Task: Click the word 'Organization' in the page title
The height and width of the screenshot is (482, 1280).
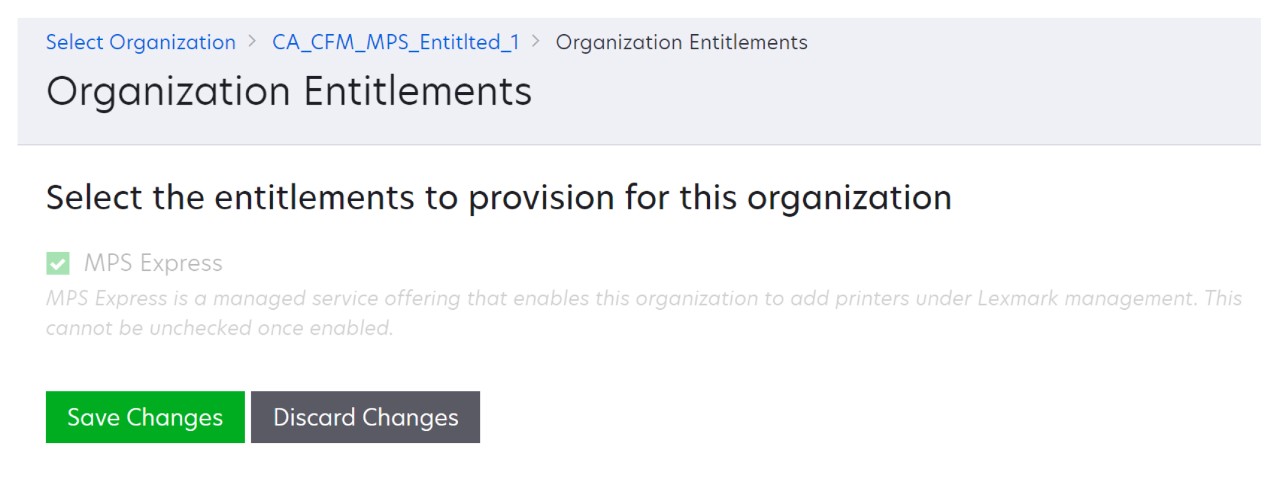Action: point(169,91)
